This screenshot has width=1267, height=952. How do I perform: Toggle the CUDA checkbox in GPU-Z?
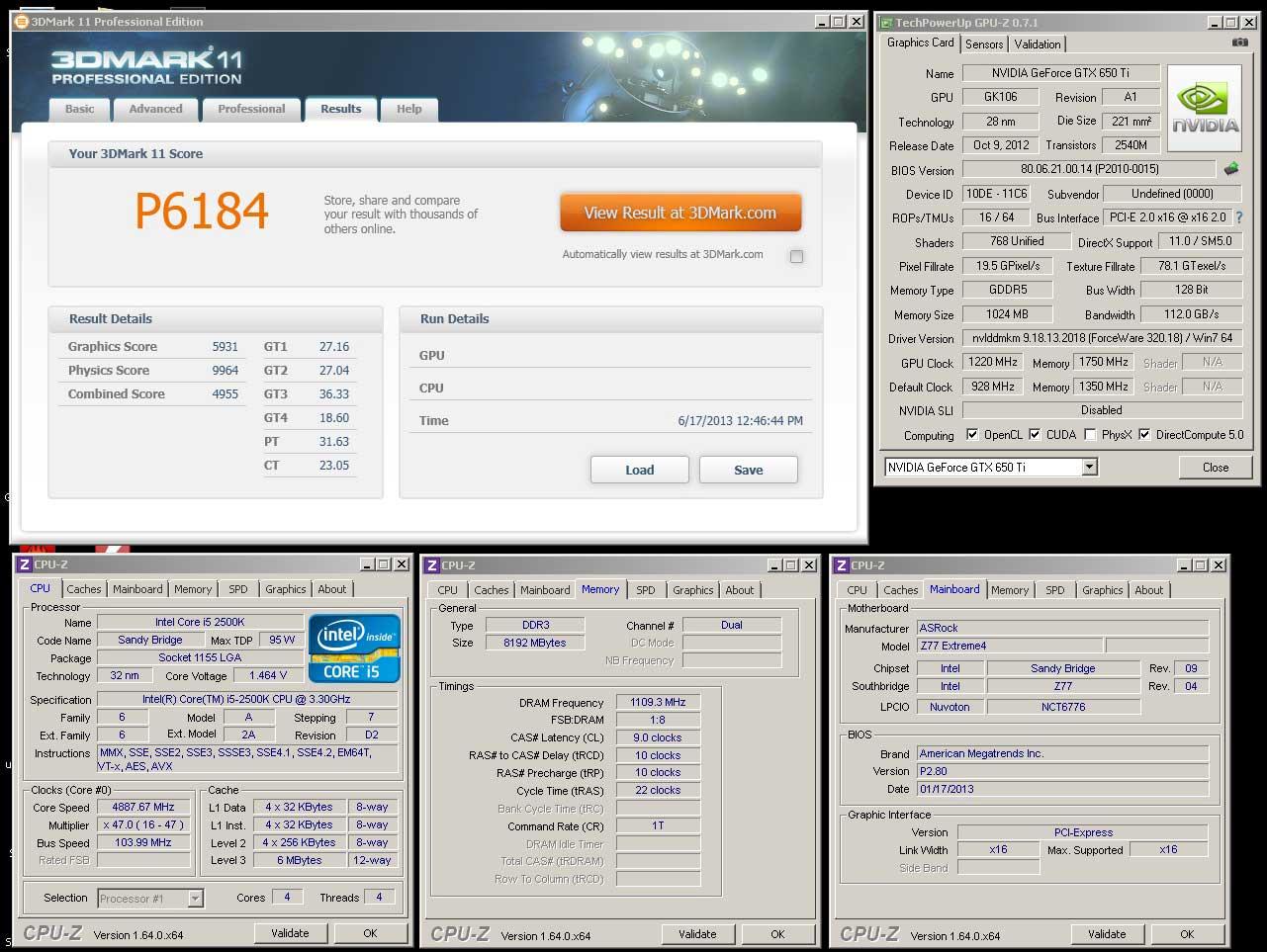(x=1035, y=434)
